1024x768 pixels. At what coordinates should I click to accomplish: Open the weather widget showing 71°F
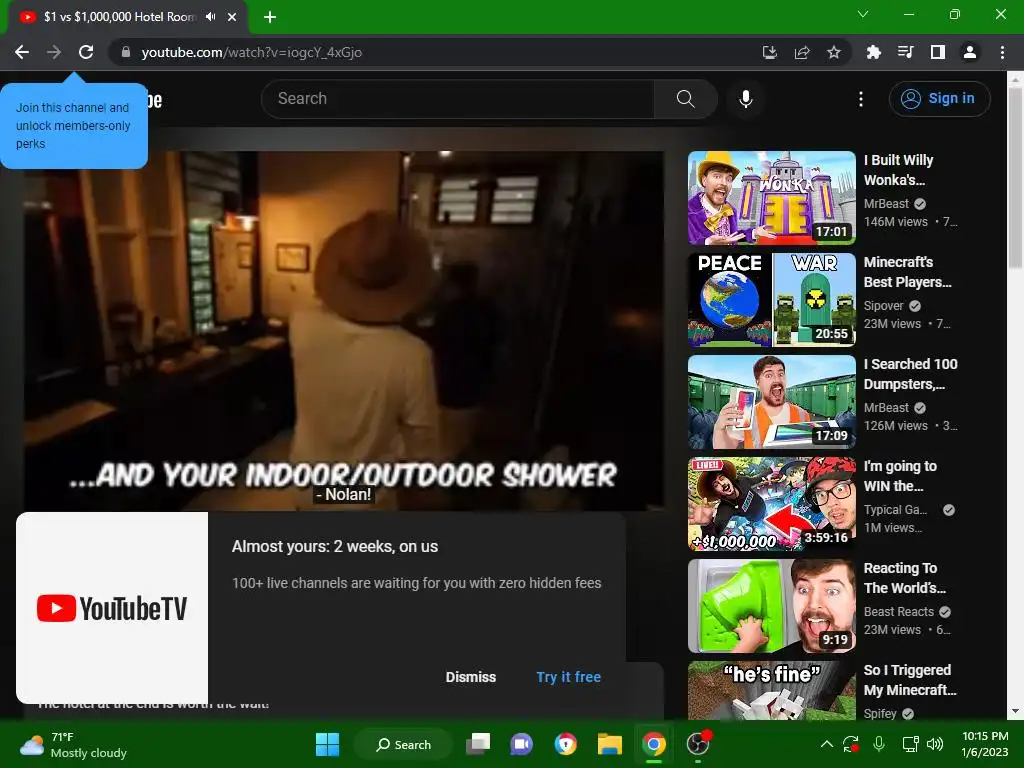73,745
